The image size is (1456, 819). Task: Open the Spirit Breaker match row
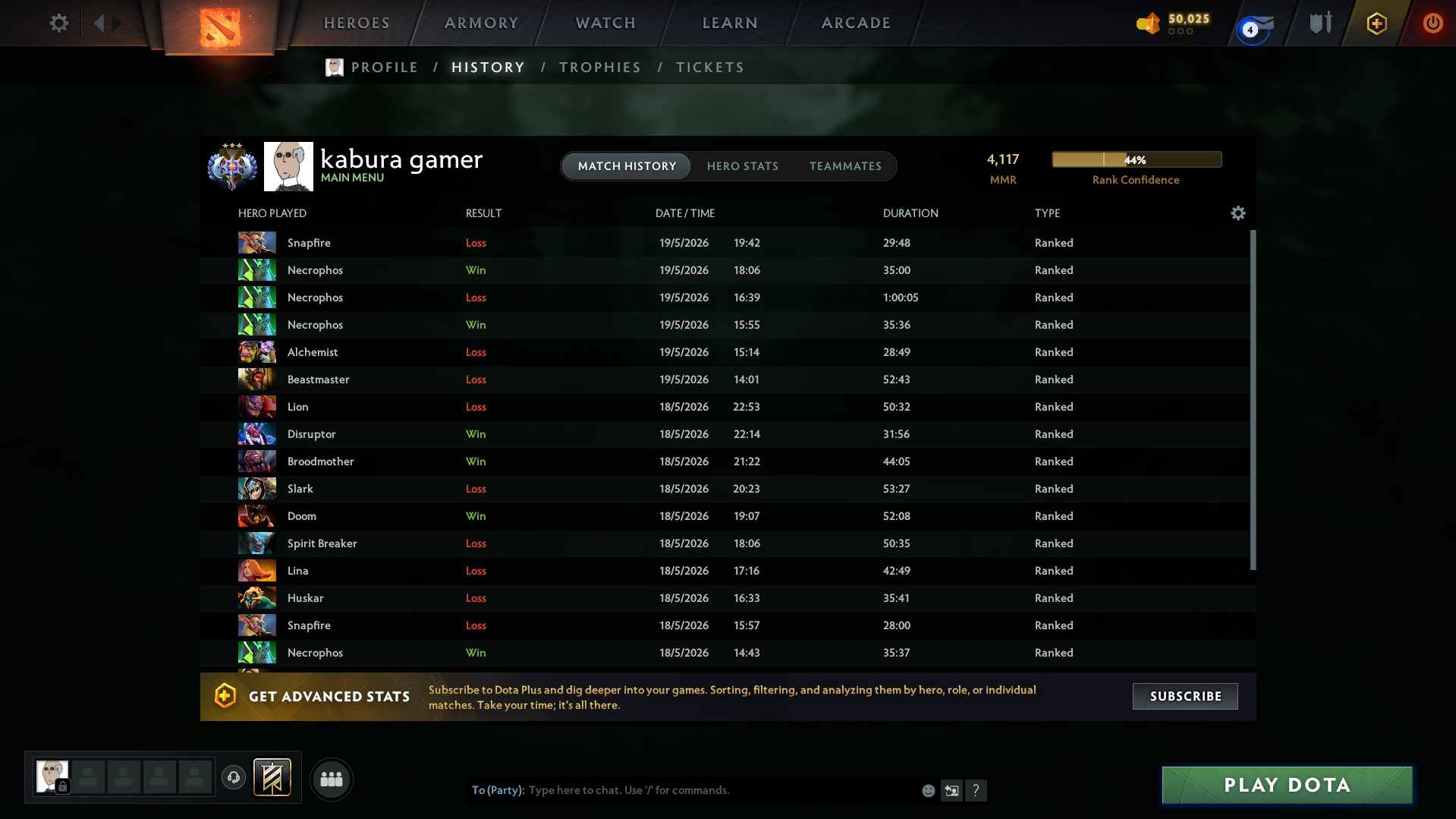click(x=725, y=543)
